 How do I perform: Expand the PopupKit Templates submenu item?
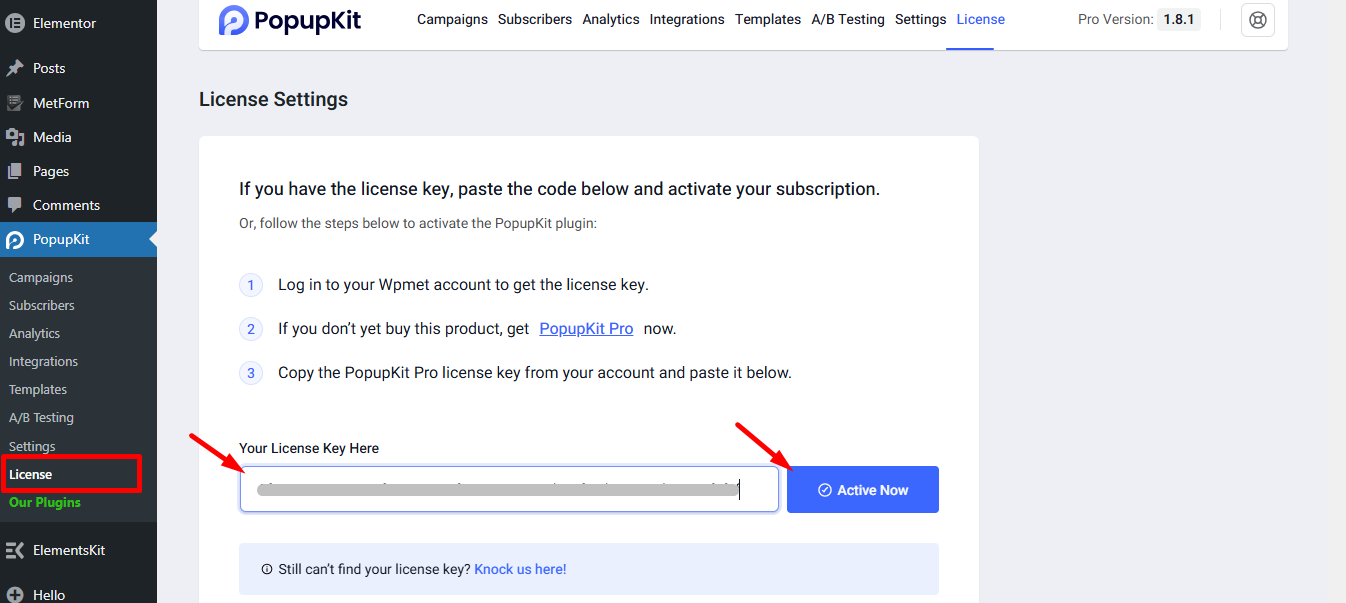(x=38, y=389)
